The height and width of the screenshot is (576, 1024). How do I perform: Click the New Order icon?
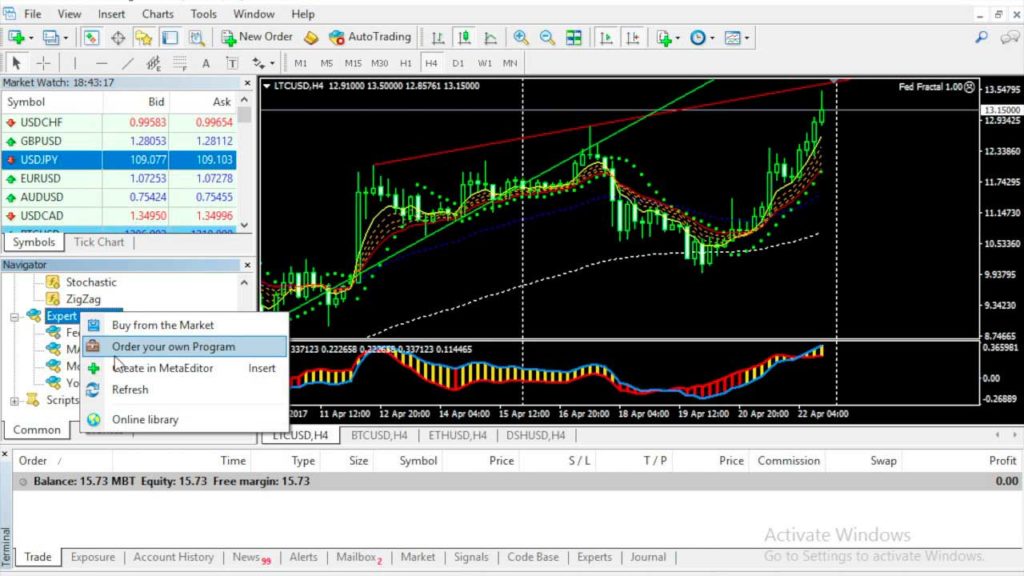[232, 37]
